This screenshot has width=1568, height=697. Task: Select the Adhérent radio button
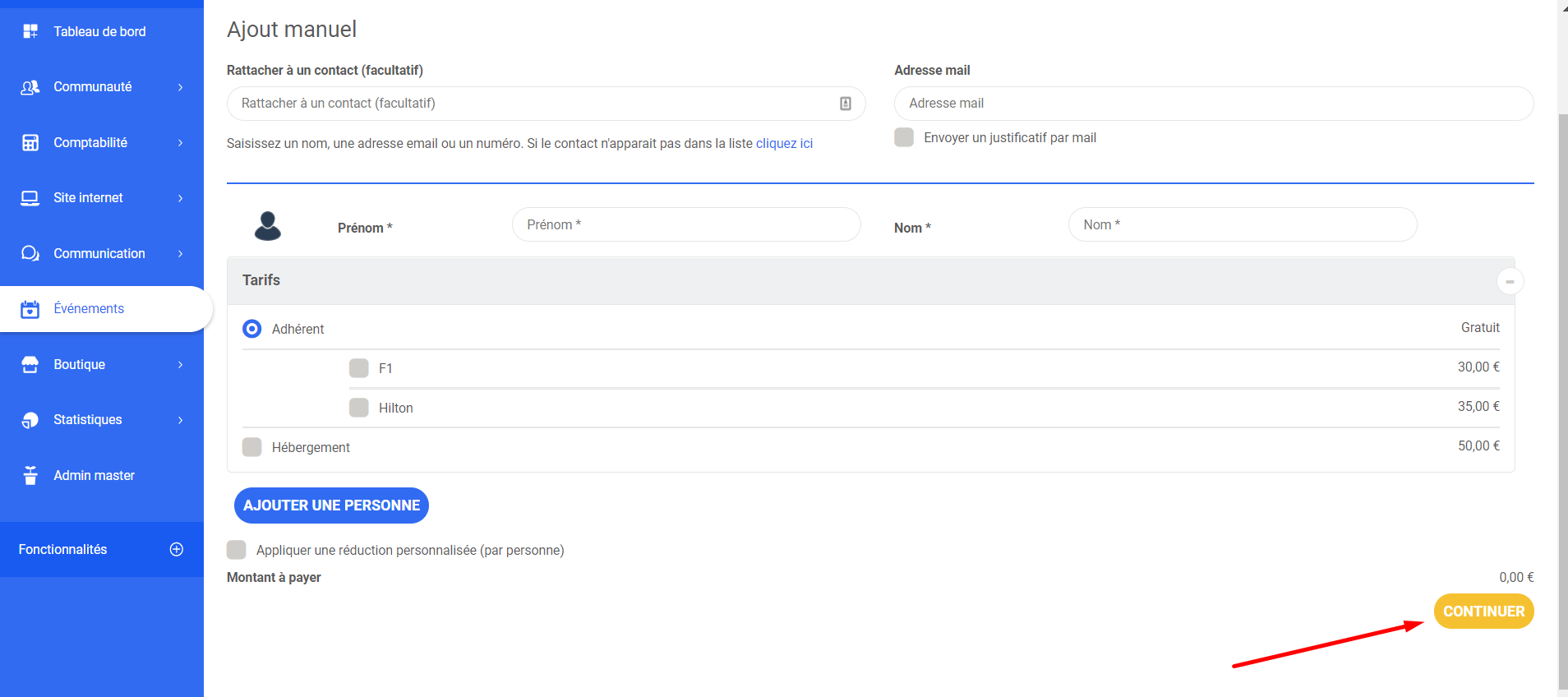point(252,329)
